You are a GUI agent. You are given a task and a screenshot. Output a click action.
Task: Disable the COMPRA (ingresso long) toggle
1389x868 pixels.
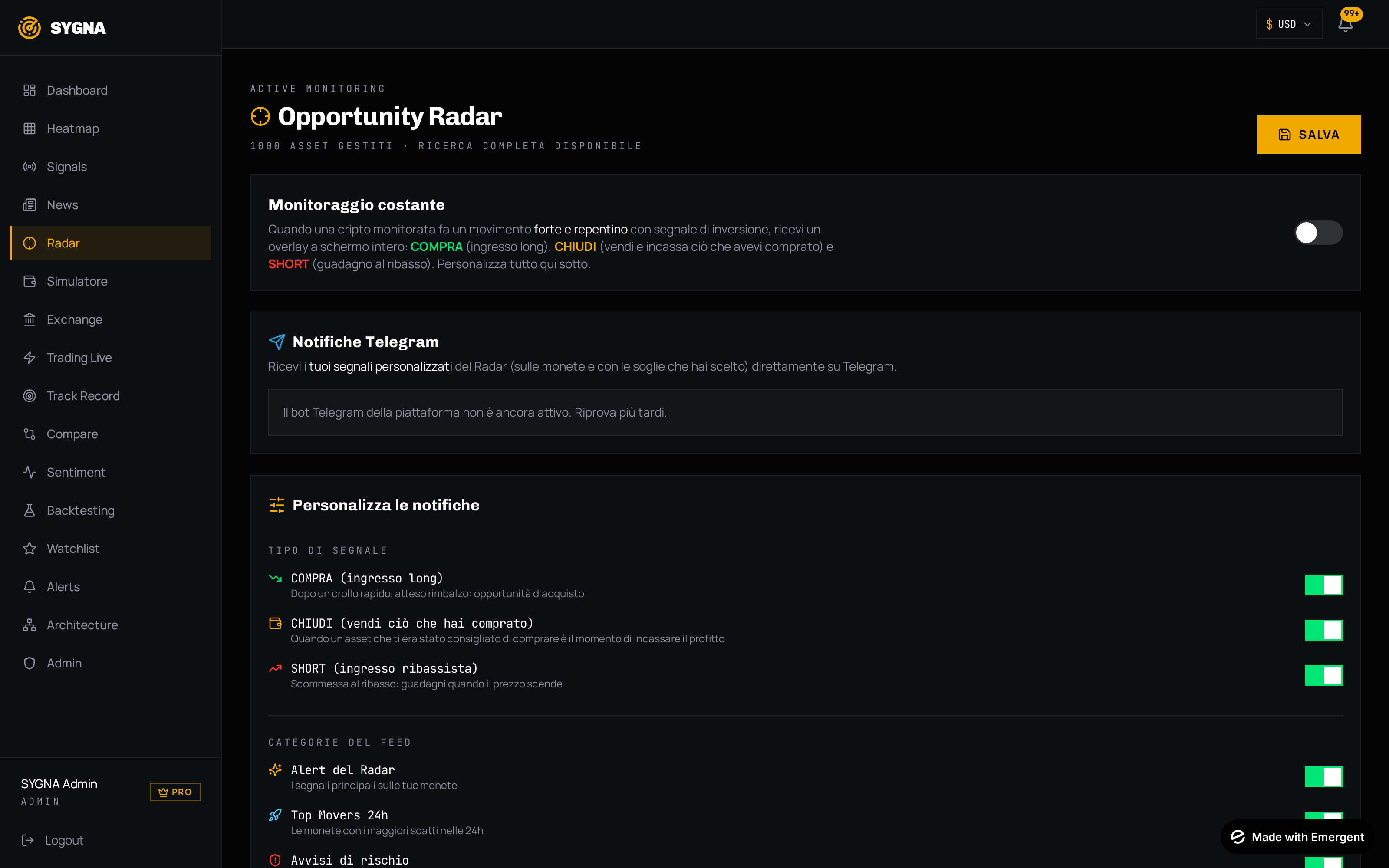tap(1323, 585)
